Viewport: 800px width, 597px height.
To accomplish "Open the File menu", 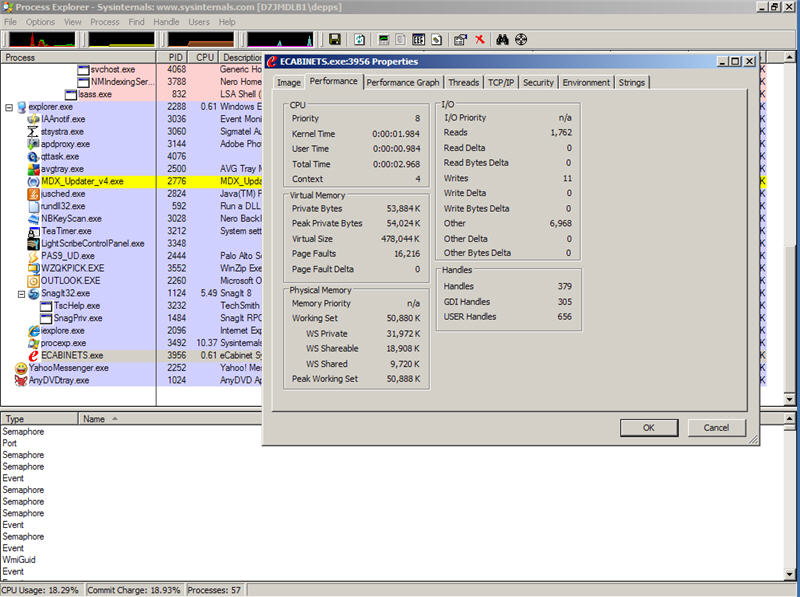I will [10, 22].
